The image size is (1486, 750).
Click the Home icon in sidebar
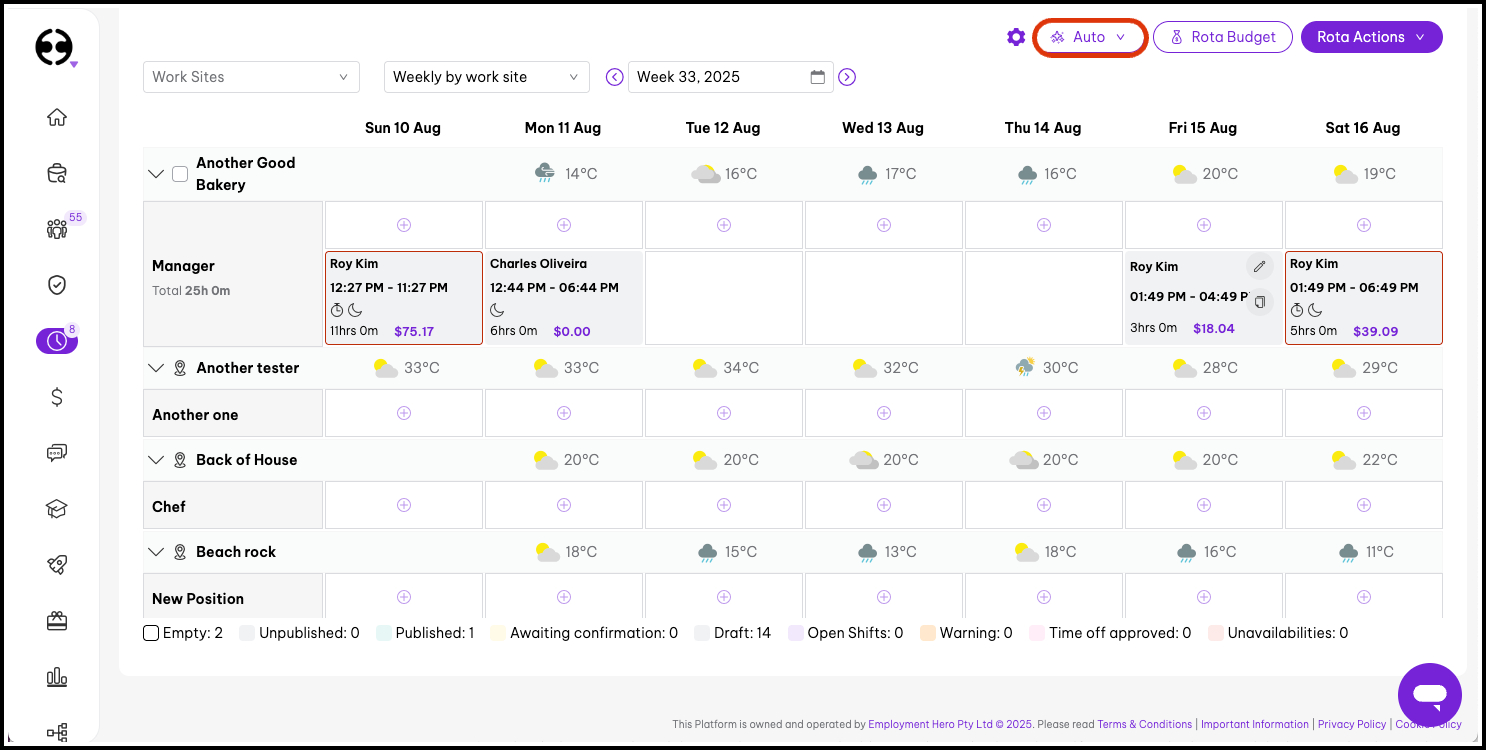click(x=57, y=117)
